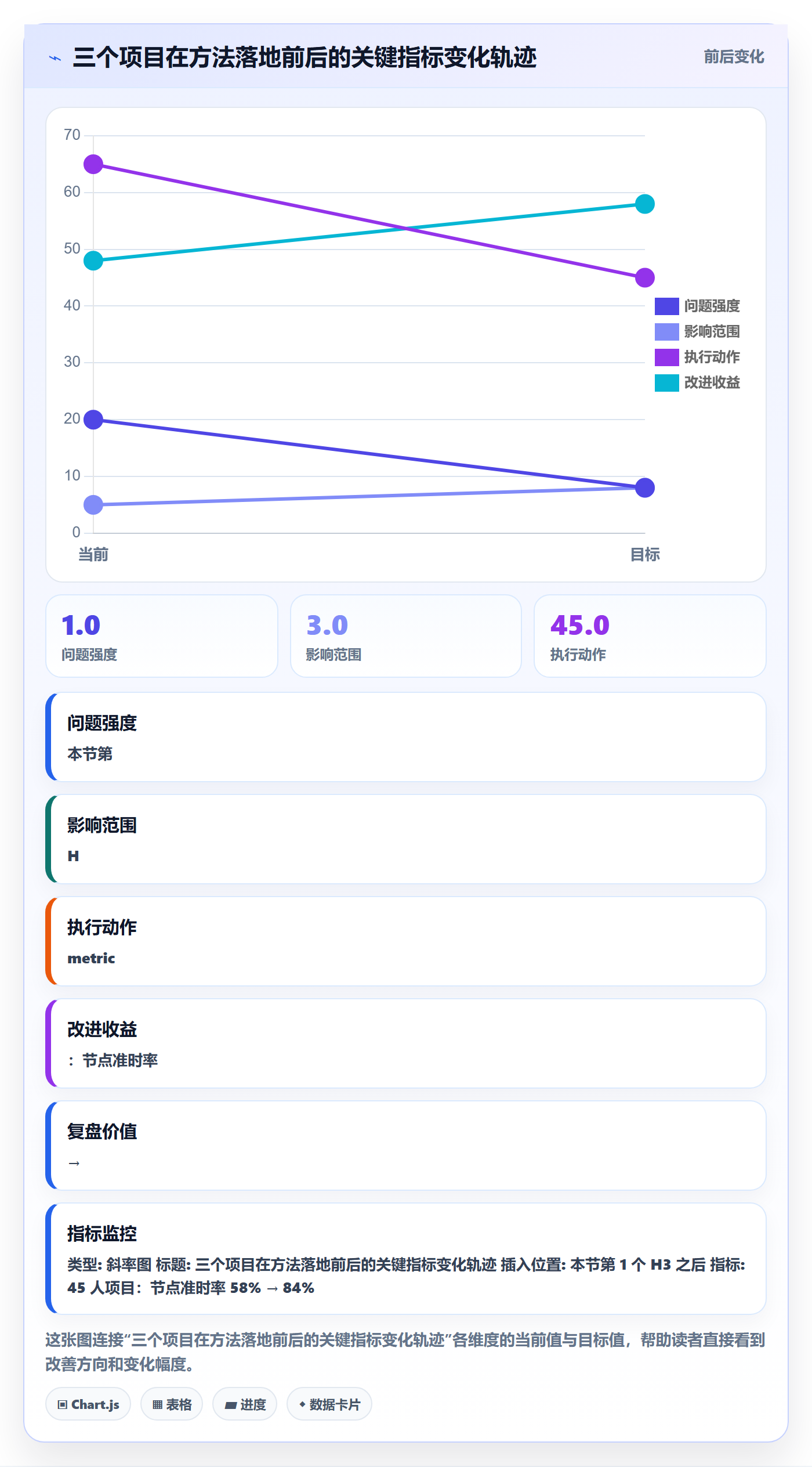The width and height of the screenshot is (812, 1467).
Task: Toggle the 影响范围 series swatch in the chart legend
Action: (x=666, y=331)
